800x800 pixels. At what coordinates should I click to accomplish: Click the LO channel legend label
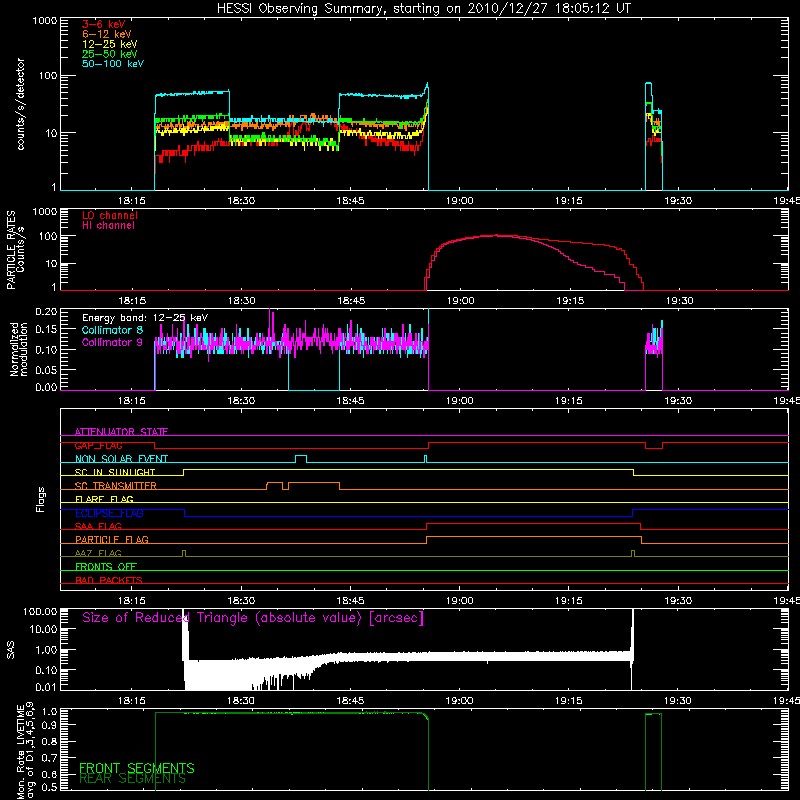(x=110, y=215)
